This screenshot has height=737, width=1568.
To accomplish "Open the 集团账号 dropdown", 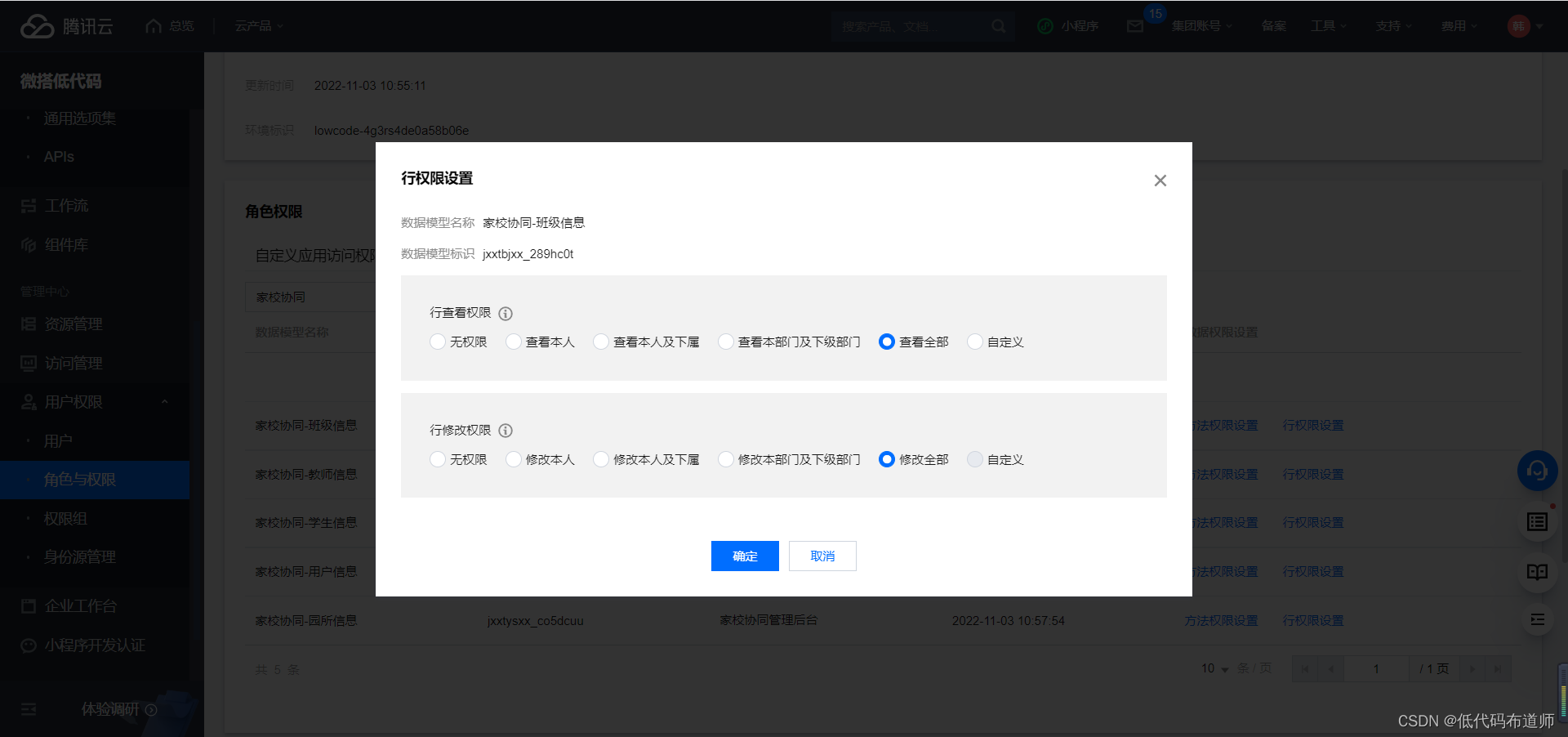I will pyautogui.click(x=1201, y=26).
